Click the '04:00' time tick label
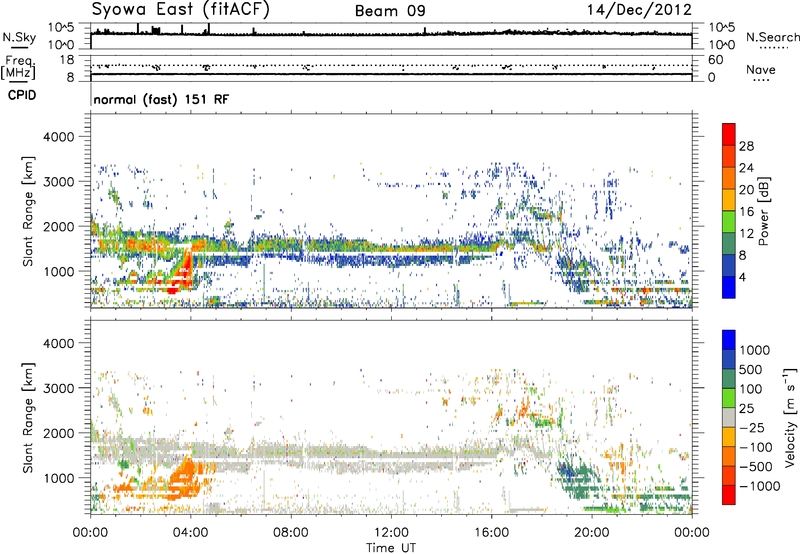 [190, 533]
